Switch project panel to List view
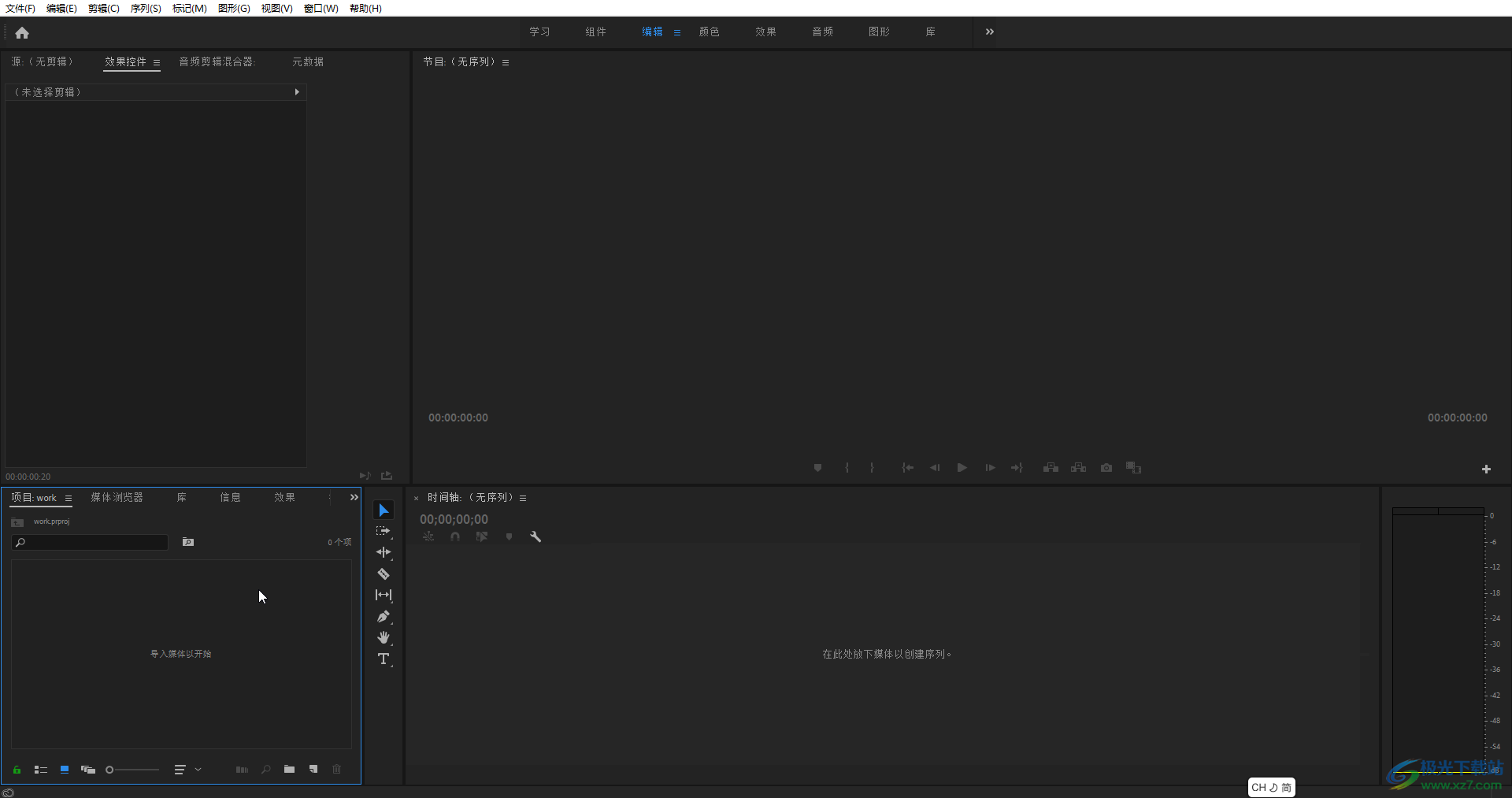Viewport: 1512px width, 798px height. (41, 770)
